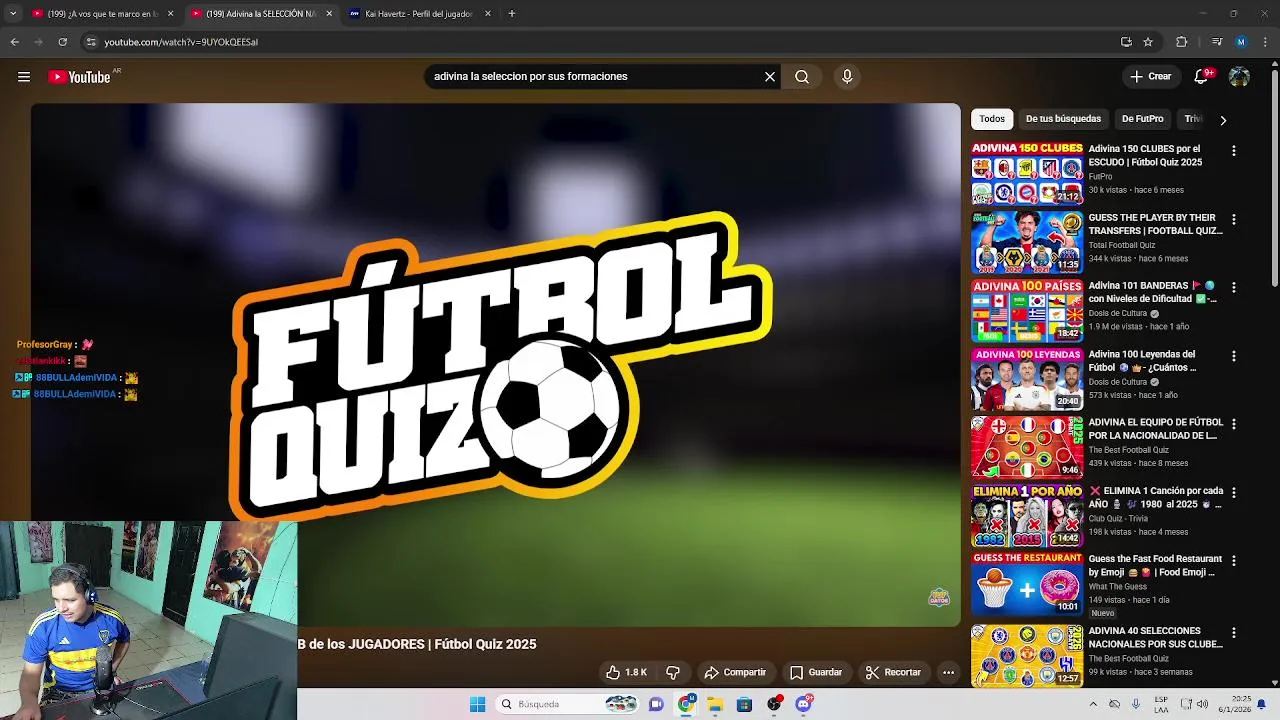Image resolution: width=1280 pixels, height=720 pixels.
Task: Click the Crear button
Action: (x=1150, y=77)
